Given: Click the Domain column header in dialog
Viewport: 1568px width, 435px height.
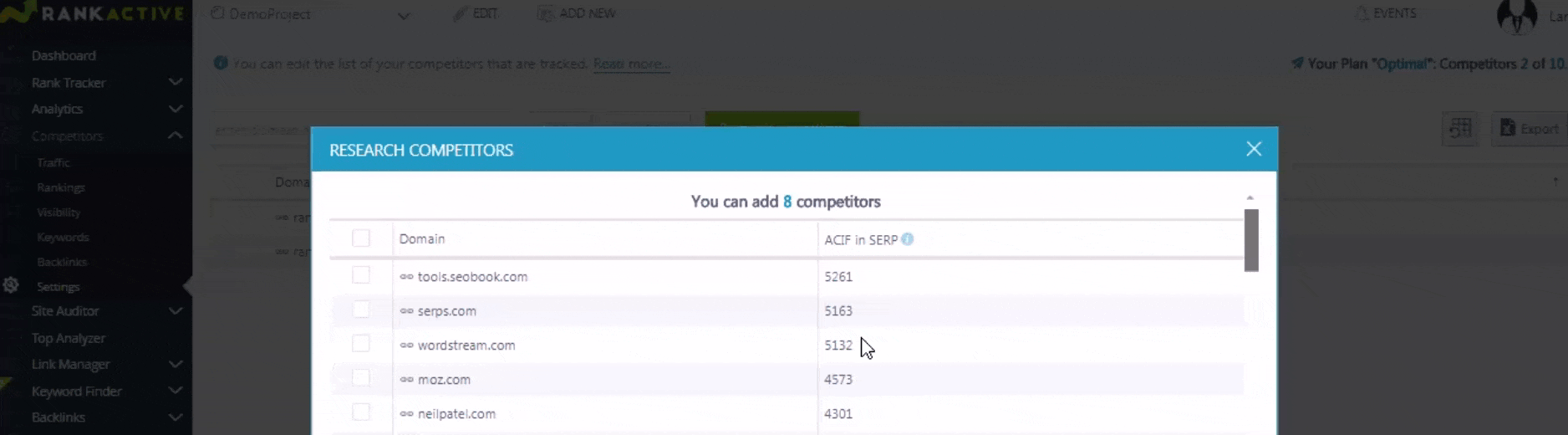Looking at the screenshot, I should pyautogui.click(x=422, y=239).
